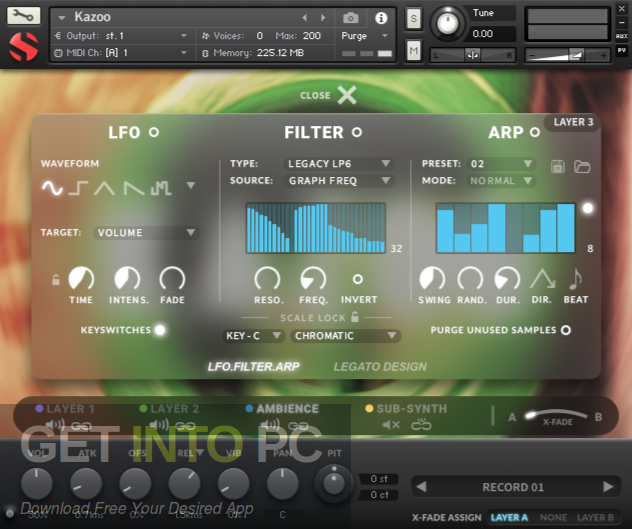Screen dimensions: 632x529
Task: Open the Purge dropdown menu
Action: point(365,36)
